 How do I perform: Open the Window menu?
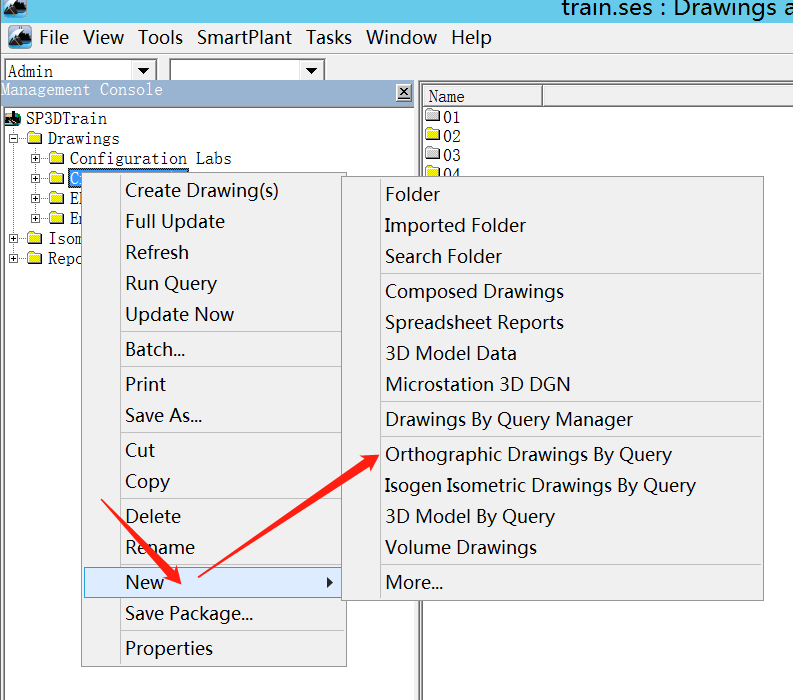coord(402,37)
